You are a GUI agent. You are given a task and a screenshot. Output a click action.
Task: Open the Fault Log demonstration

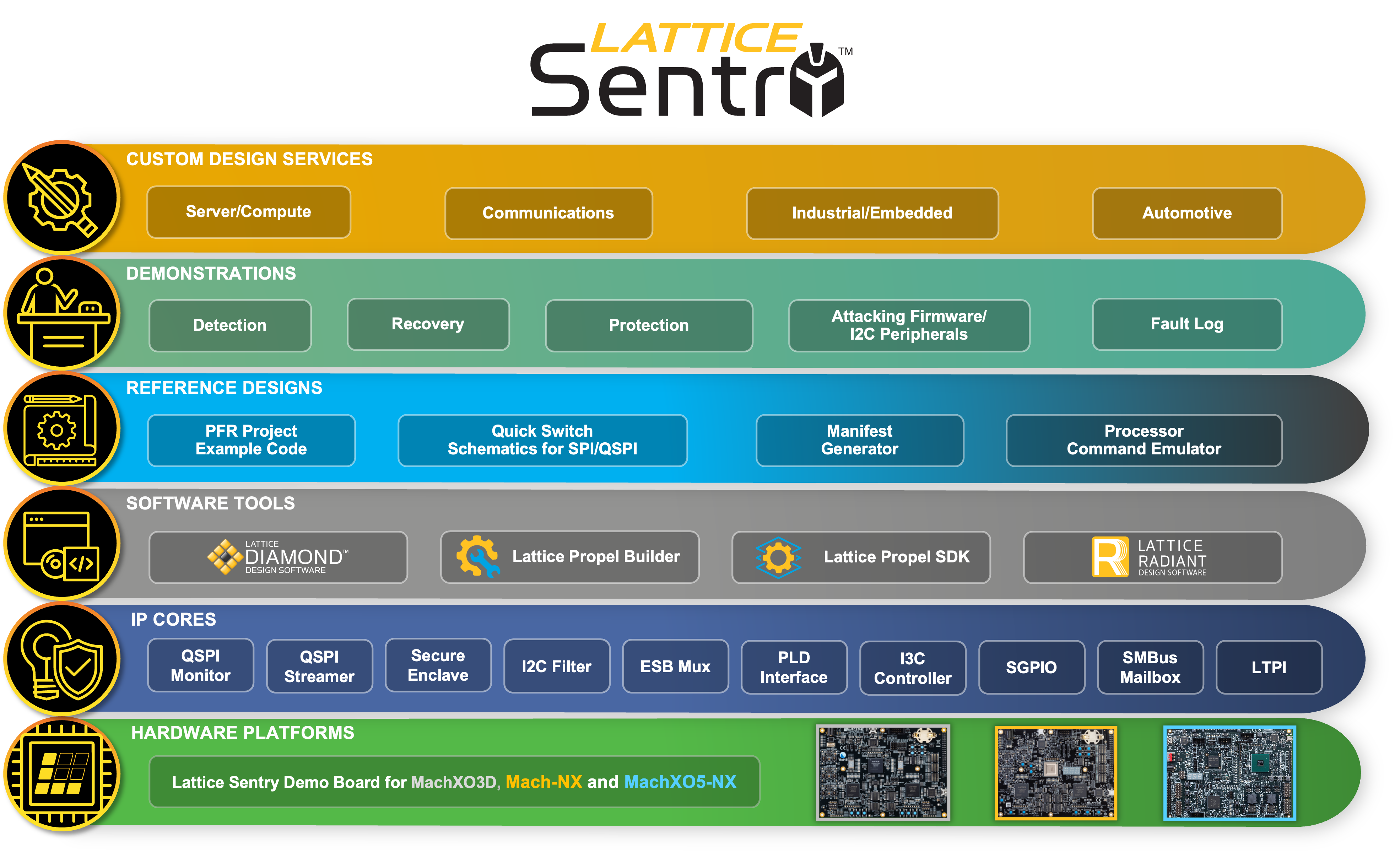click(1187, 324)
